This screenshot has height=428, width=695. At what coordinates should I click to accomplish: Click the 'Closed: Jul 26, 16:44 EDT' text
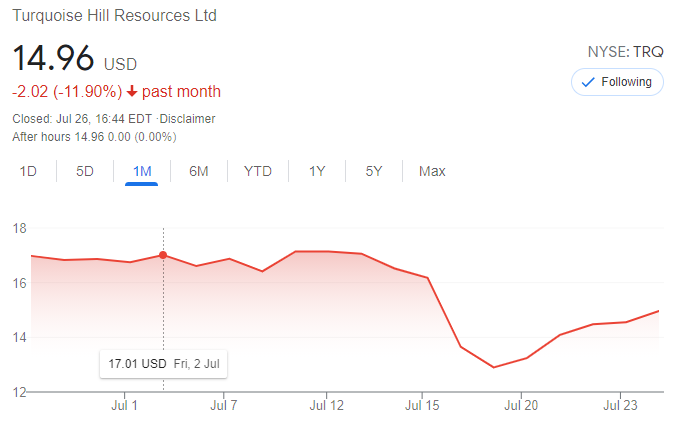82,119
